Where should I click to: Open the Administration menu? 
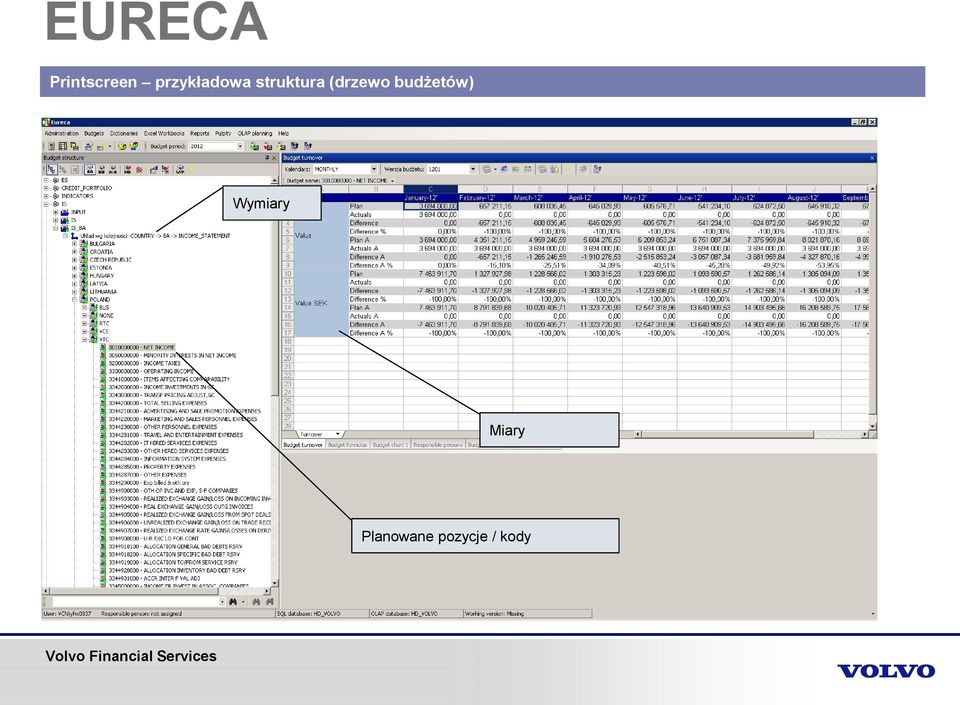(x=62, y=133)
